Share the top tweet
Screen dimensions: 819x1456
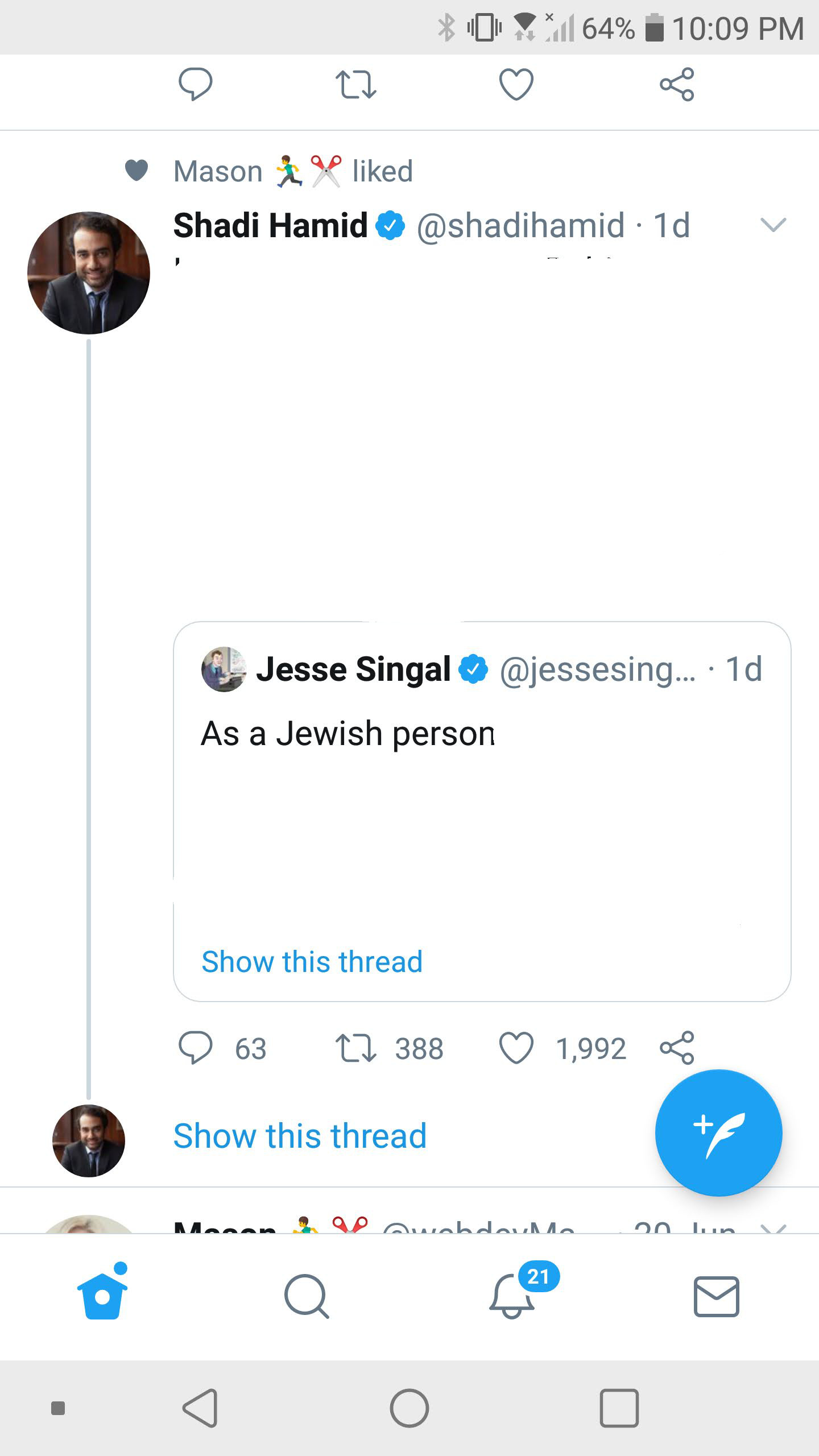pyautogui.click(x=677, y=84)
